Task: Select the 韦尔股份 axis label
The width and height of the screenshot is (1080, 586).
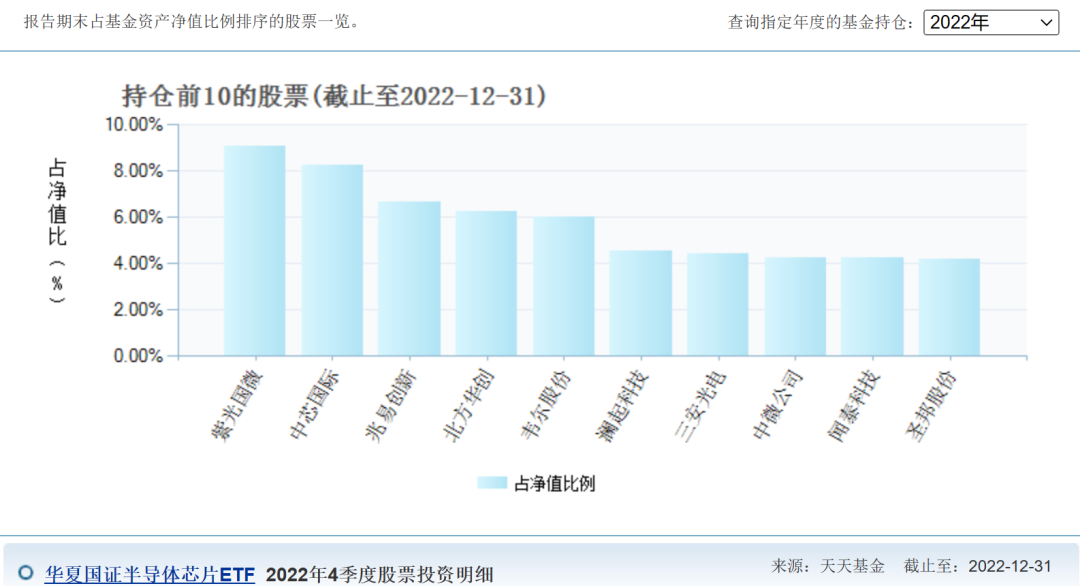Action: pyautogui.click(x=546, y=406)
